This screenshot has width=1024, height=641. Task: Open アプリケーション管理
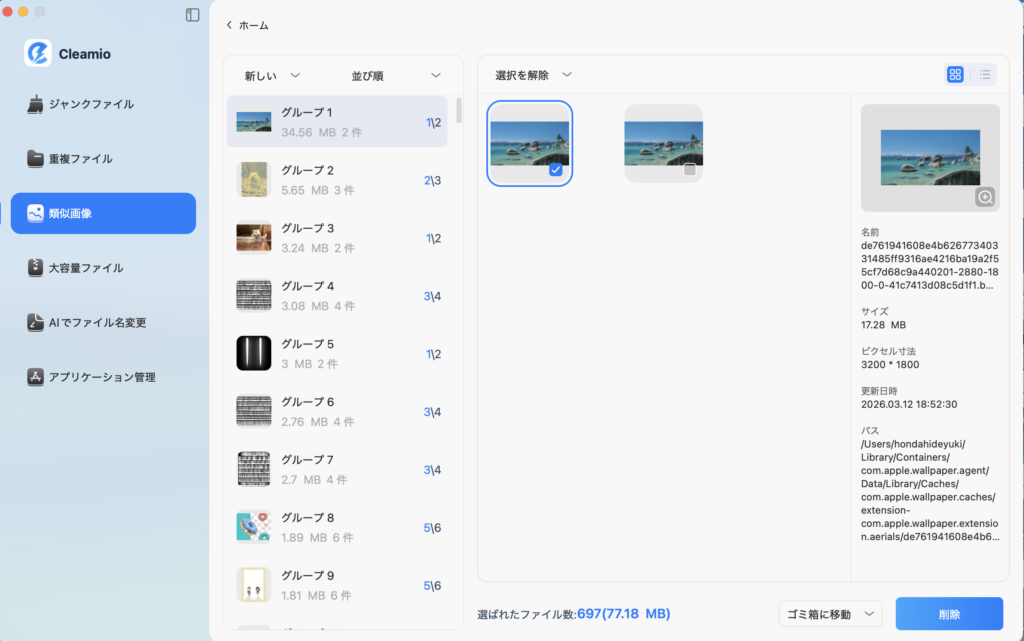pyautogui.click(x=103, y=377)
